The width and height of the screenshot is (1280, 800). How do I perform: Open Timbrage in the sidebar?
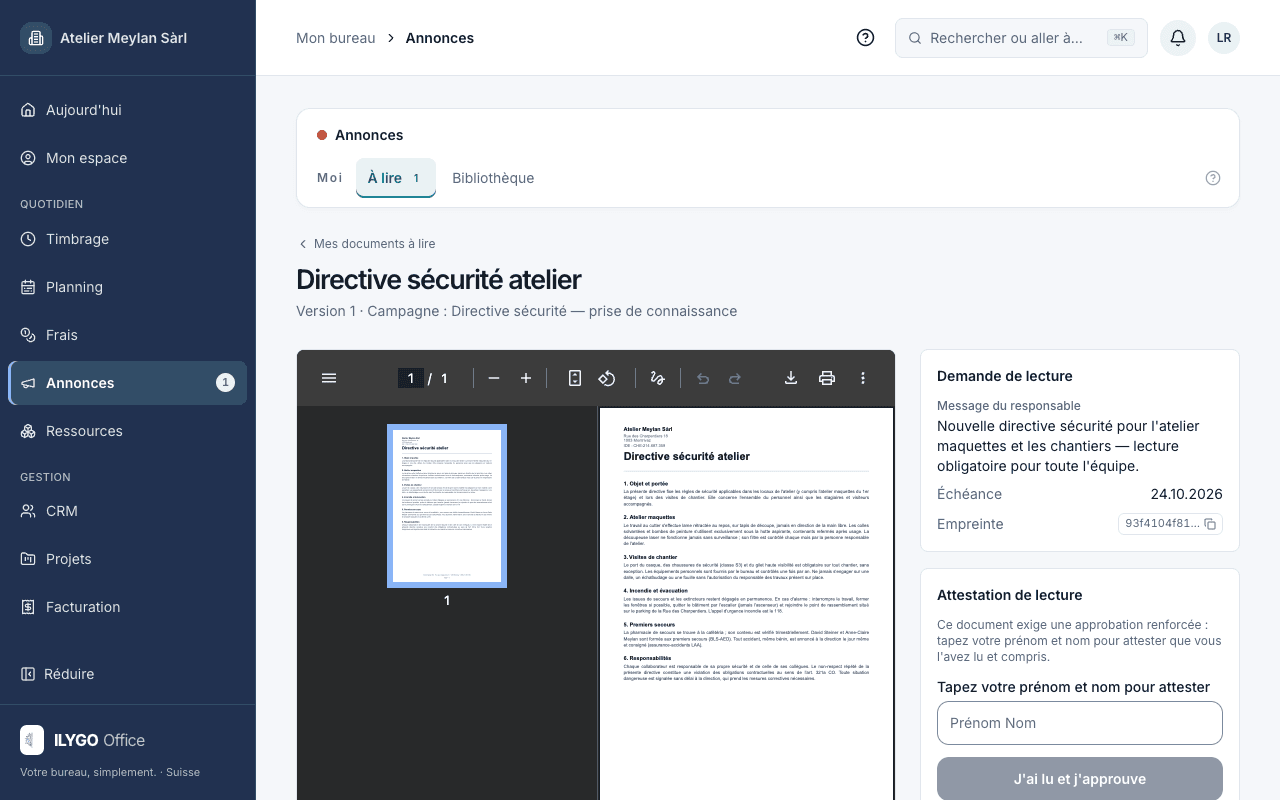click(x=128, y=239)
